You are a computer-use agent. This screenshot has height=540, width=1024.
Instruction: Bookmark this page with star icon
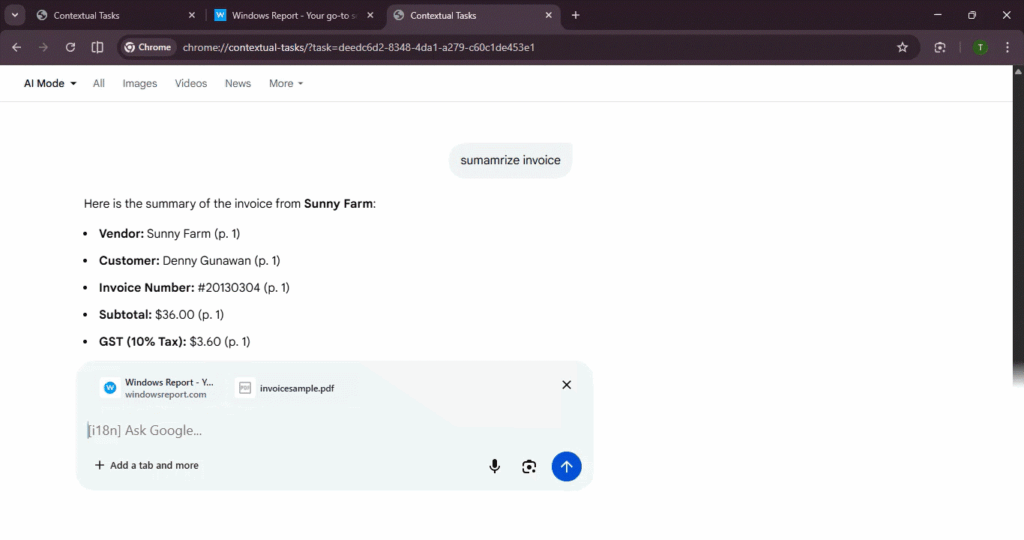pos(902,47)
